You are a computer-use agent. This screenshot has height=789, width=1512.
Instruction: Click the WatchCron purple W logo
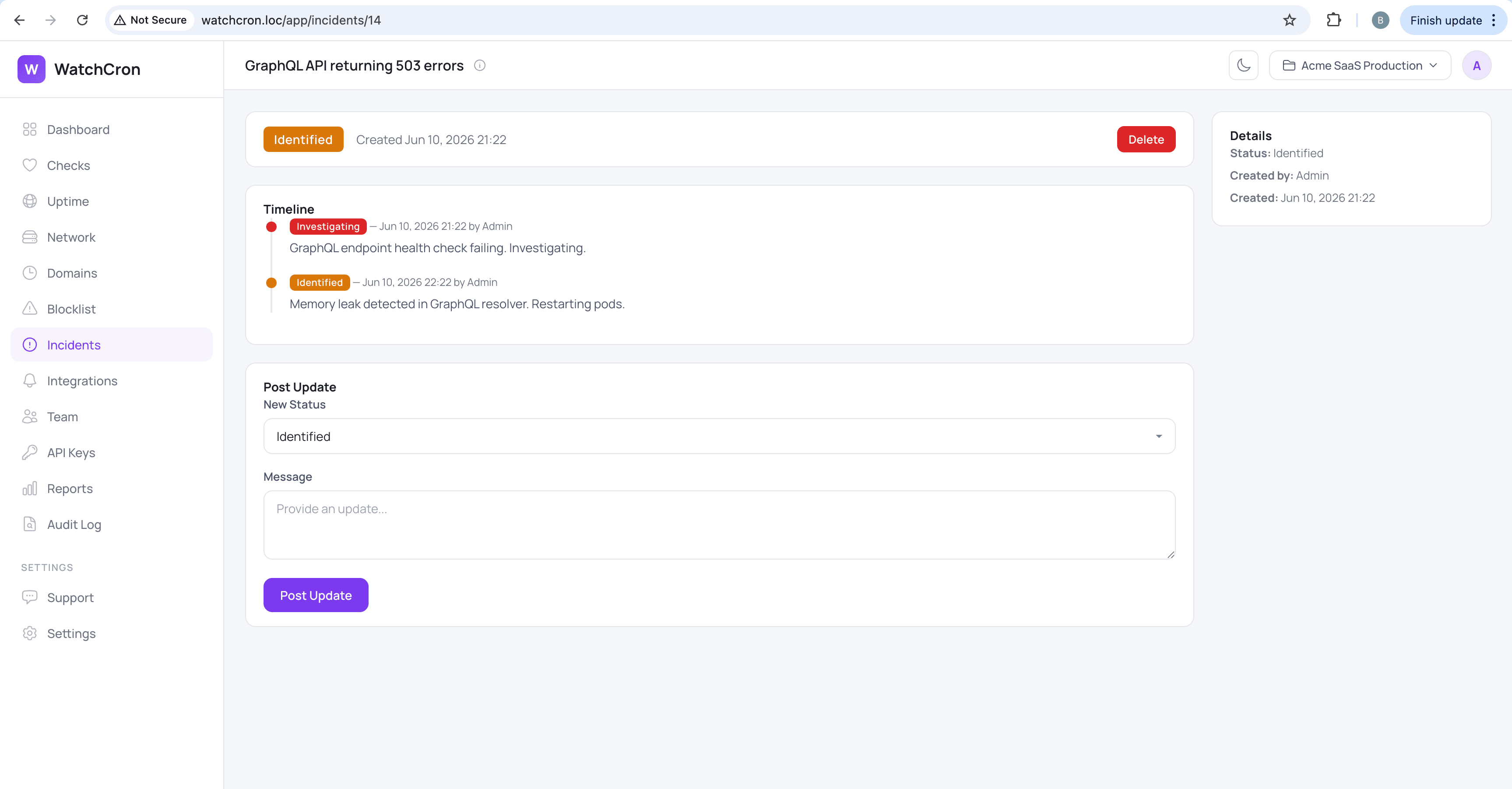[x=31, y=69]
